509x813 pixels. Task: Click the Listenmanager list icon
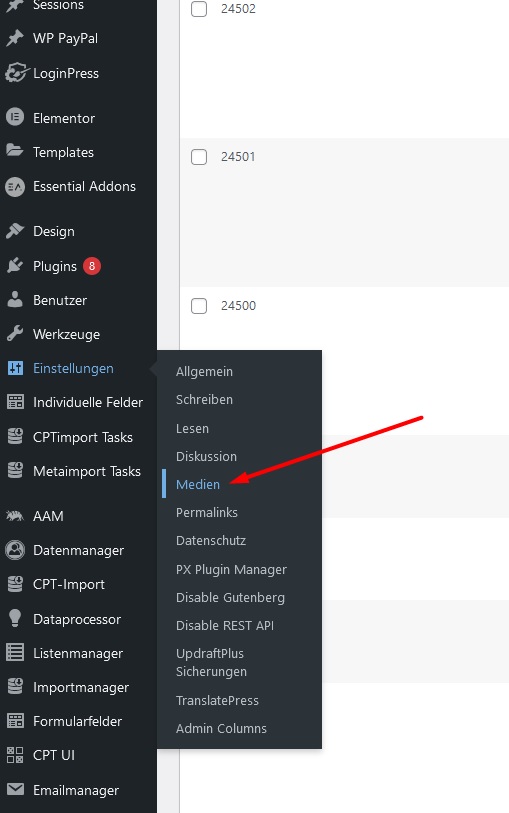(15, 652)
